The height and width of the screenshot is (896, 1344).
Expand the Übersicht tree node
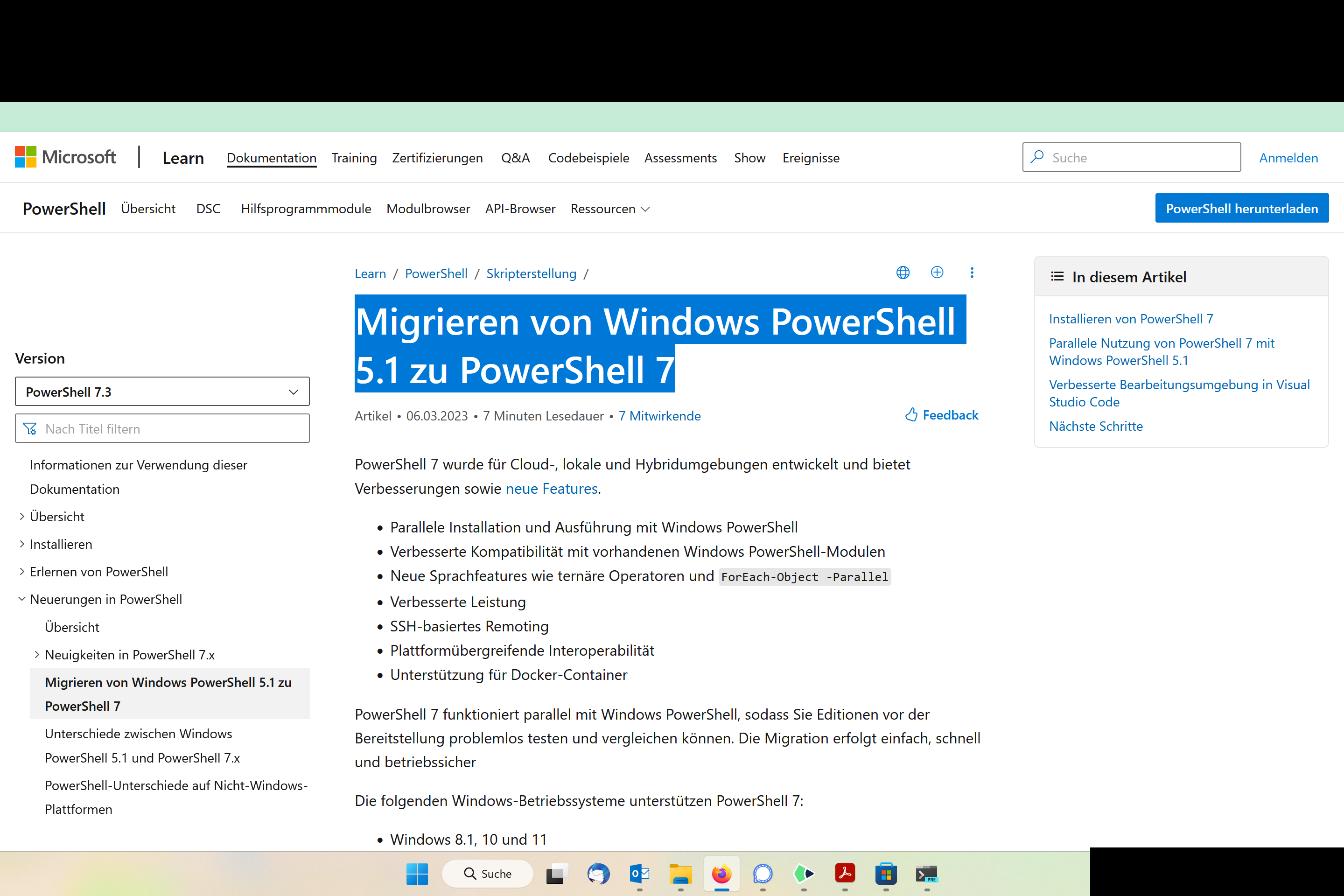pos(22,517)
